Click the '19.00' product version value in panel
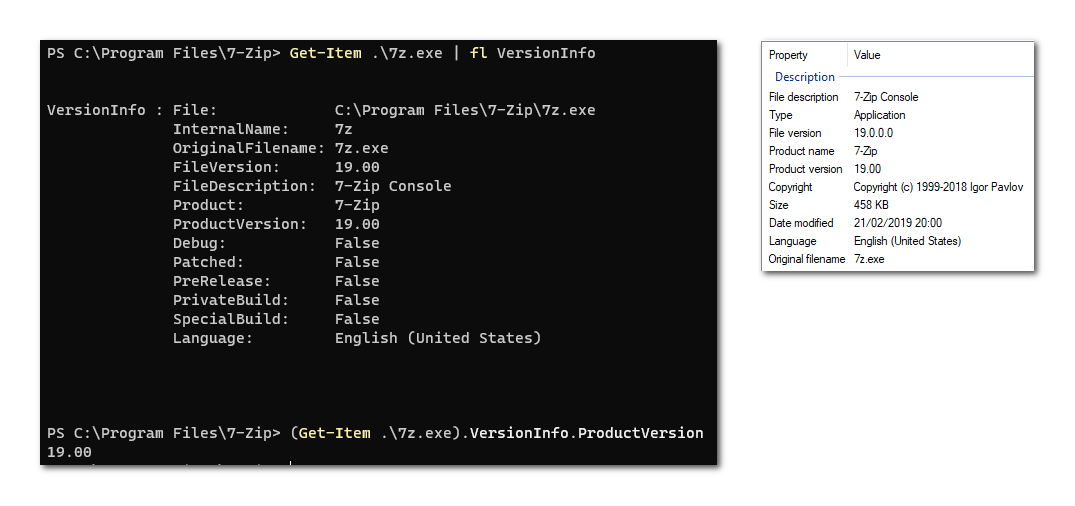This screenshot has height=506, width=1075. pyautogui.click(x=867, y=169)
